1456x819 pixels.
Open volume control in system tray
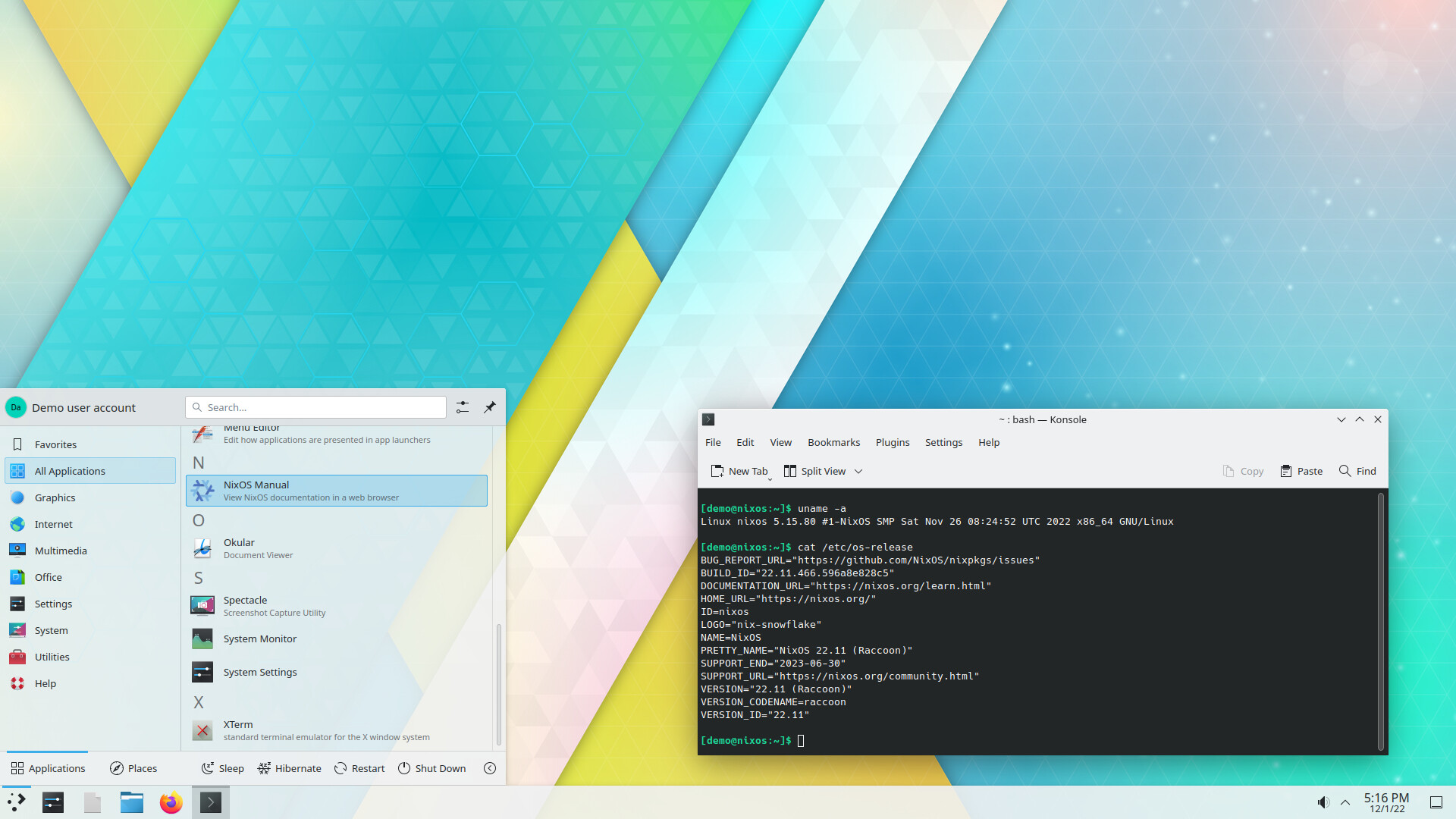(x=1323, y=802)
